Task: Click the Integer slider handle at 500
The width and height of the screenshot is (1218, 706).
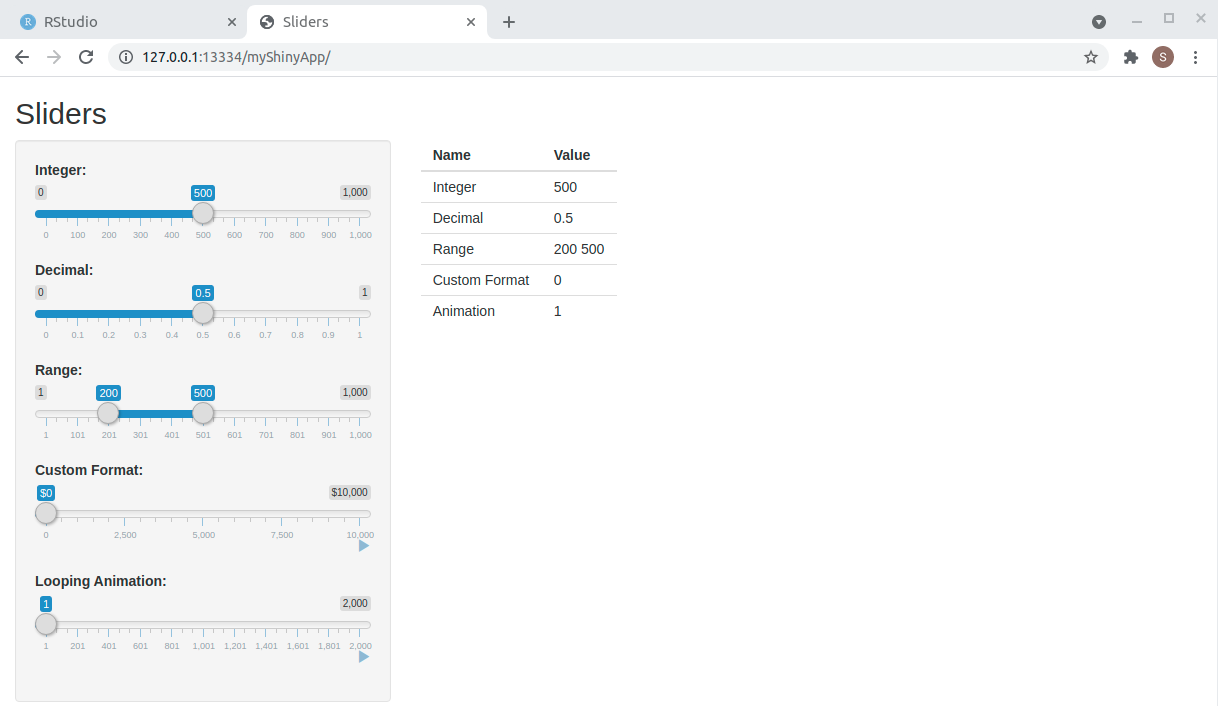Action: pos(203,213)
